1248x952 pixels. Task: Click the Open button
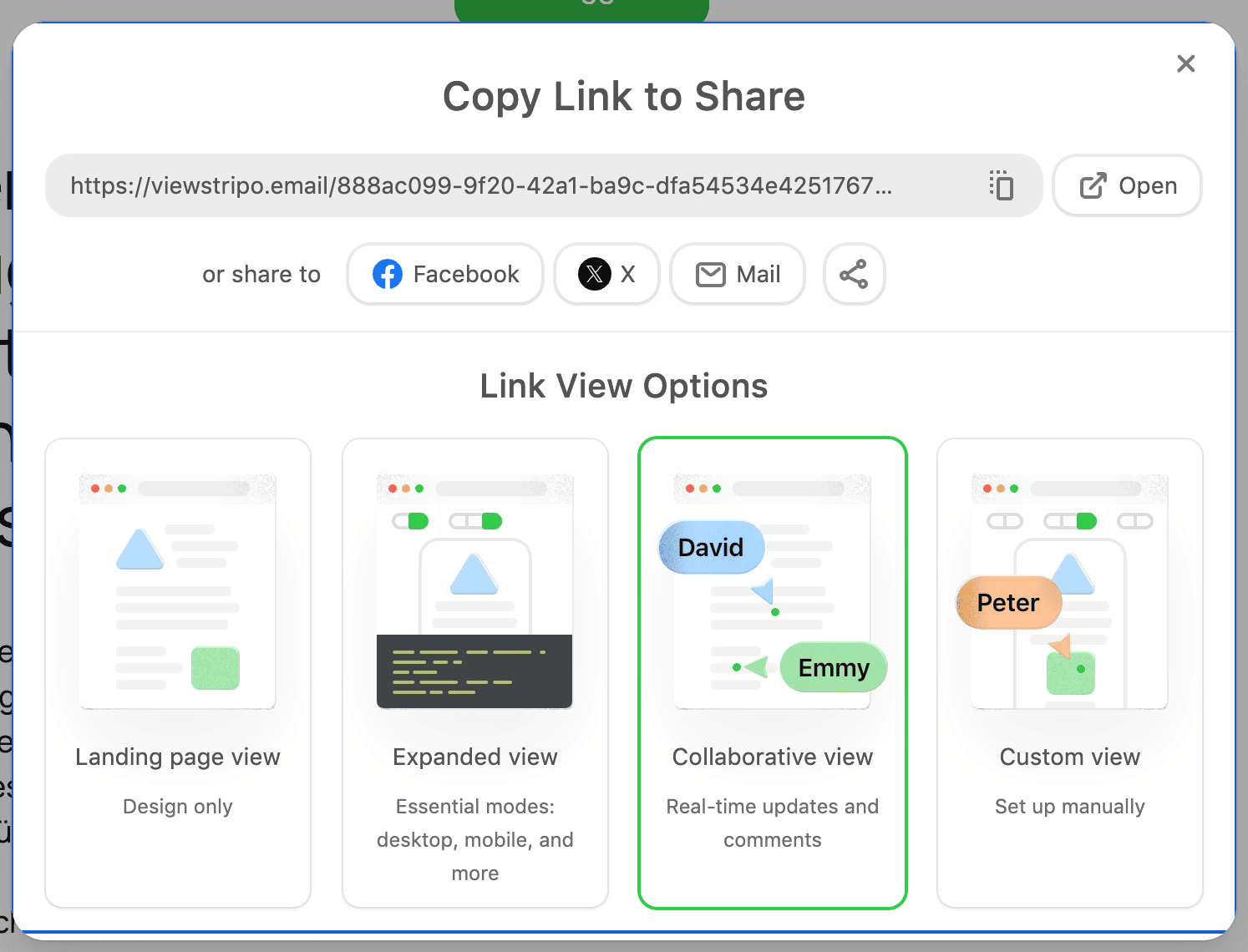coord(1127,185)
